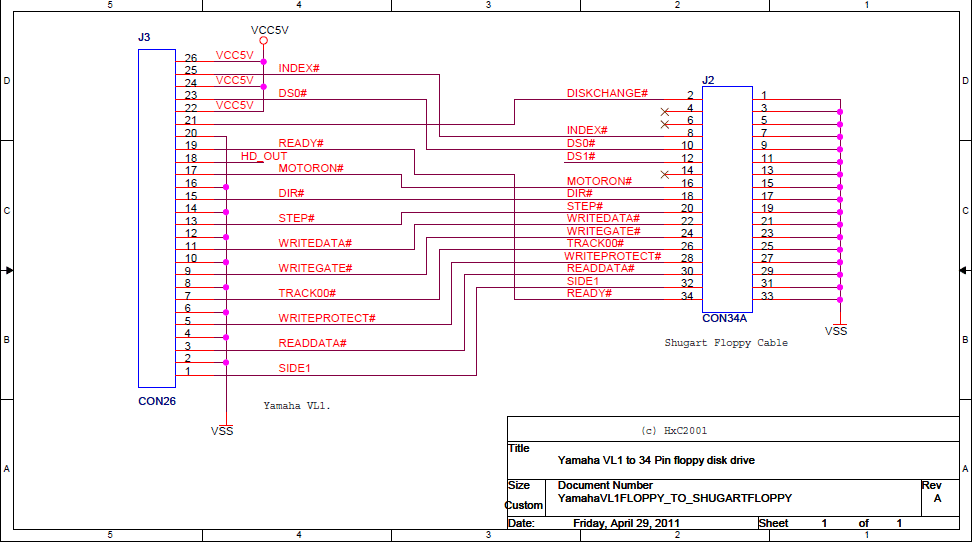The width and height of the screenshot is (973, 543).
Task: Select the DS1# net label
Action: (581, 156)
